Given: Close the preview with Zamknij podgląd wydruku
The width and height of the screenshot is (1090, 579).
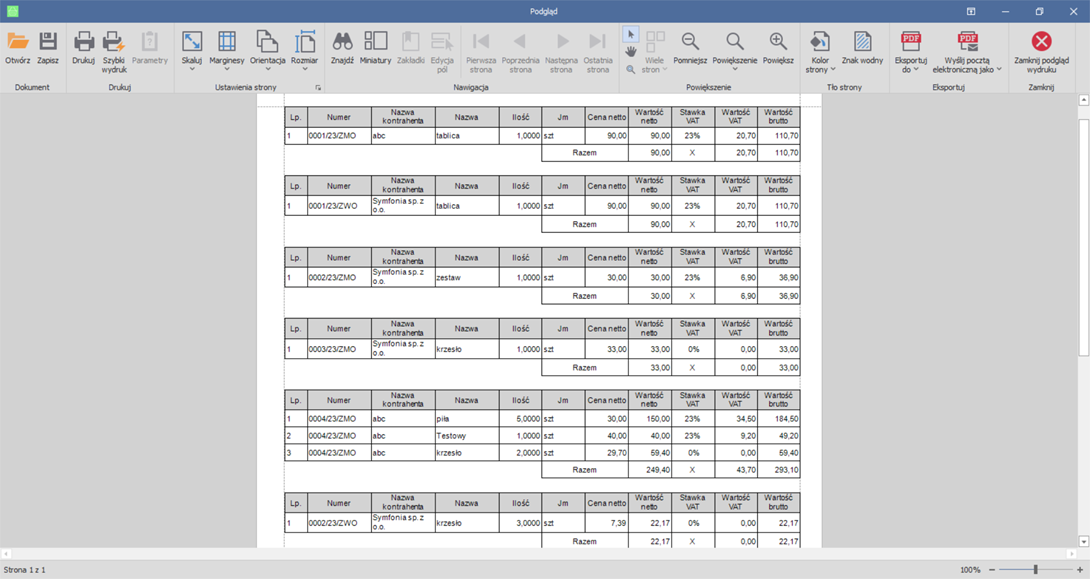Looking at the screenshot, I should pos(1041,48).
